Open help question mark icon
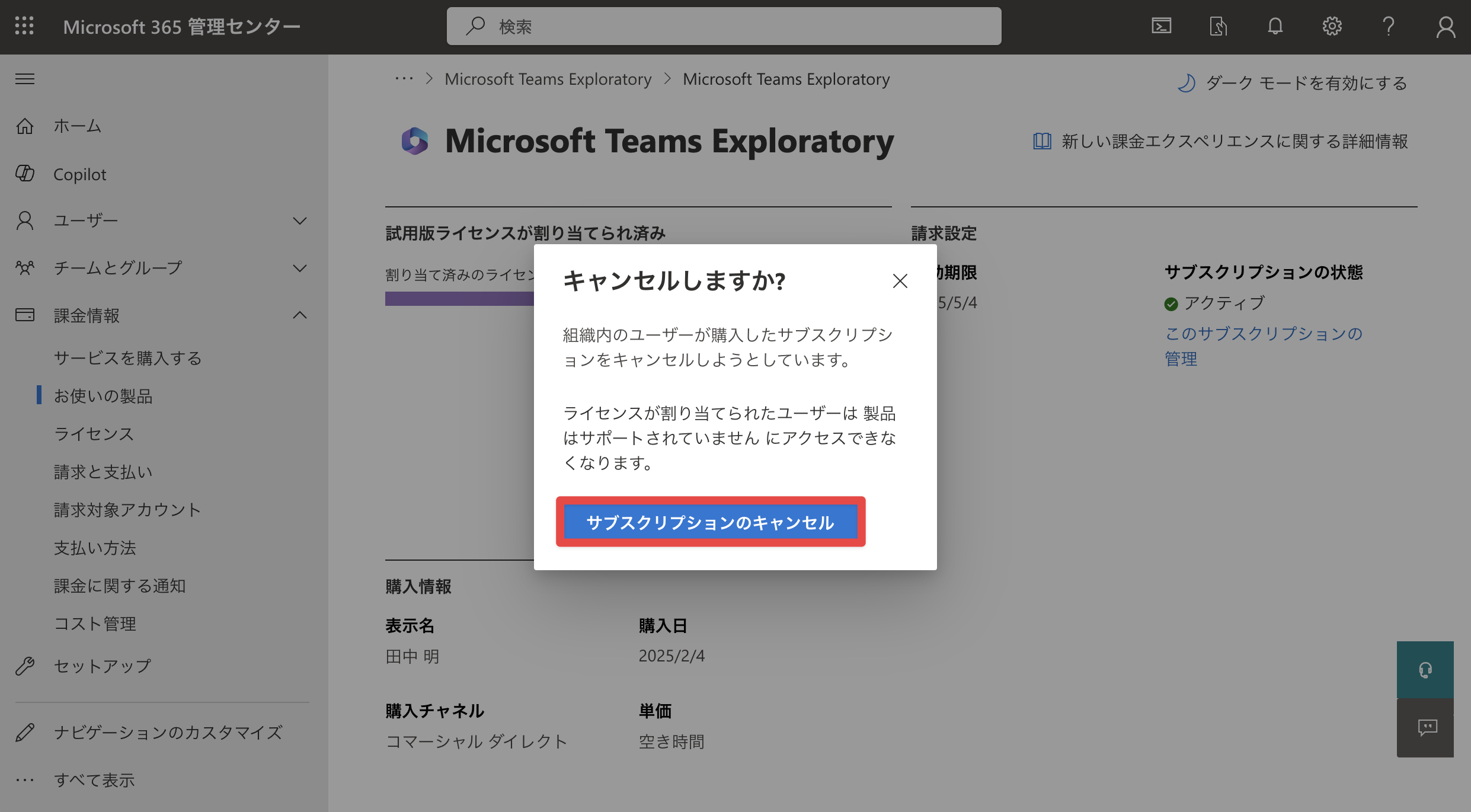1471x812 pixels. coord(1388,26)
